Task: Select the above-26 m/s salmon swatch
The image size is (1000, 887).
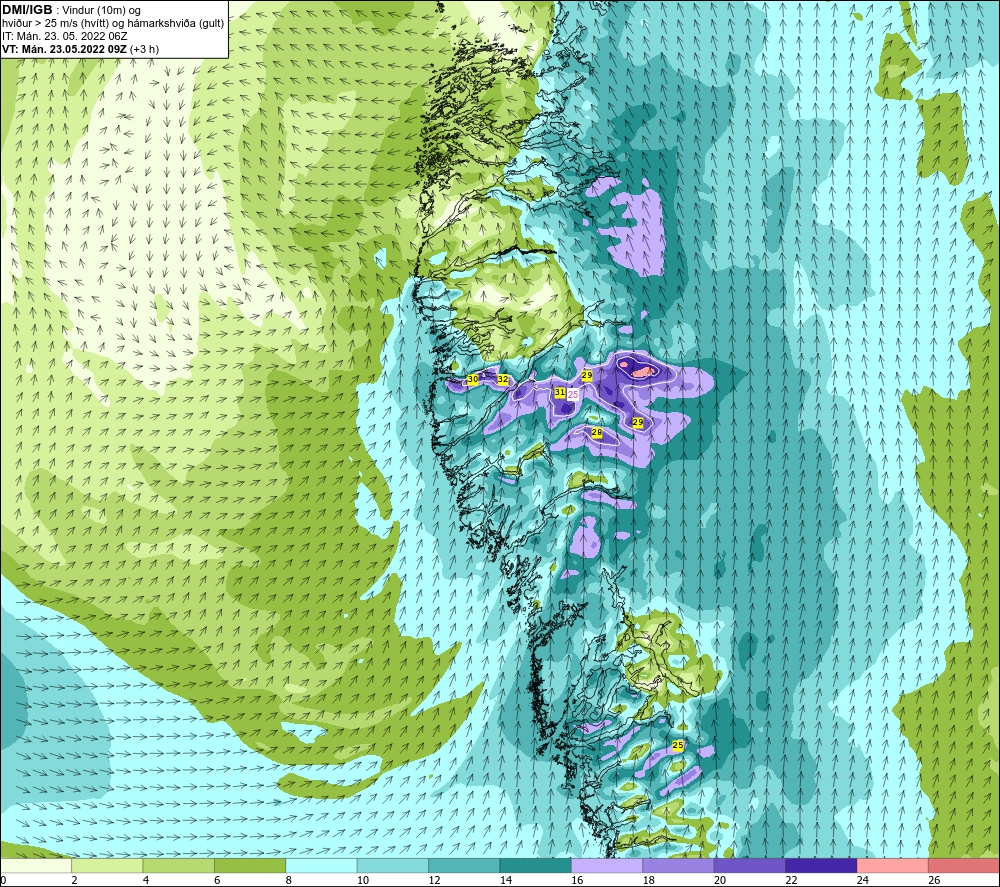Action: tap(964, 865)
